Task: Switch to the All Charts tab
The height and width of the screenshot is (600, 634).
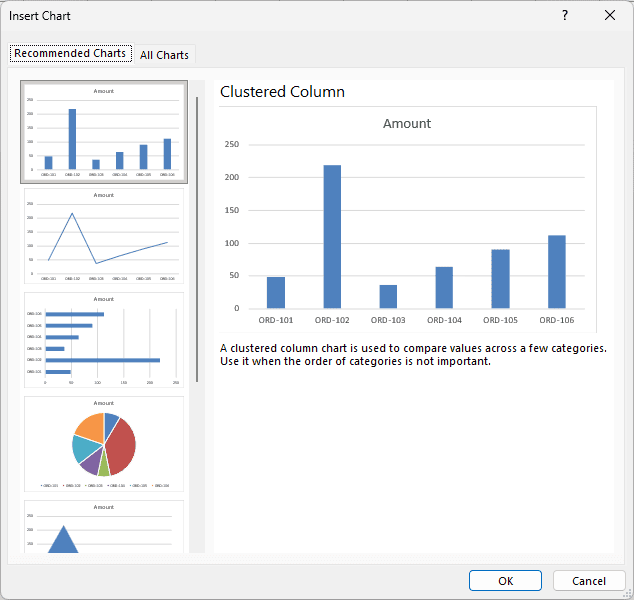Action: pyautogui.click(x=164, y=55)
